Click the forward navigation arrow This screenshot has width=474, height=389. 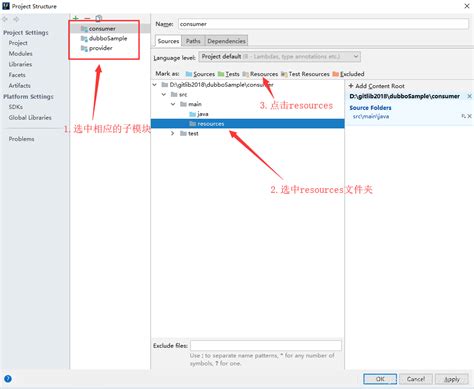click(x=16, y=19)
